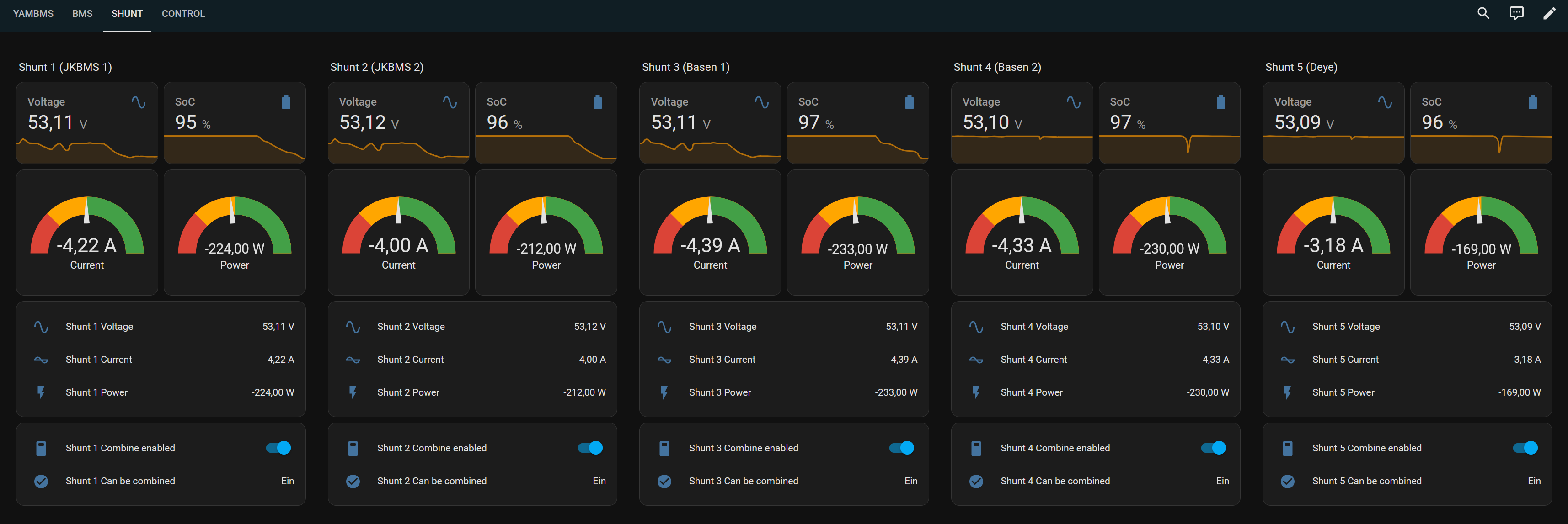Open the search icon in header
The width and height of the screenshot is (1568, 524).
pos(1483,13)
